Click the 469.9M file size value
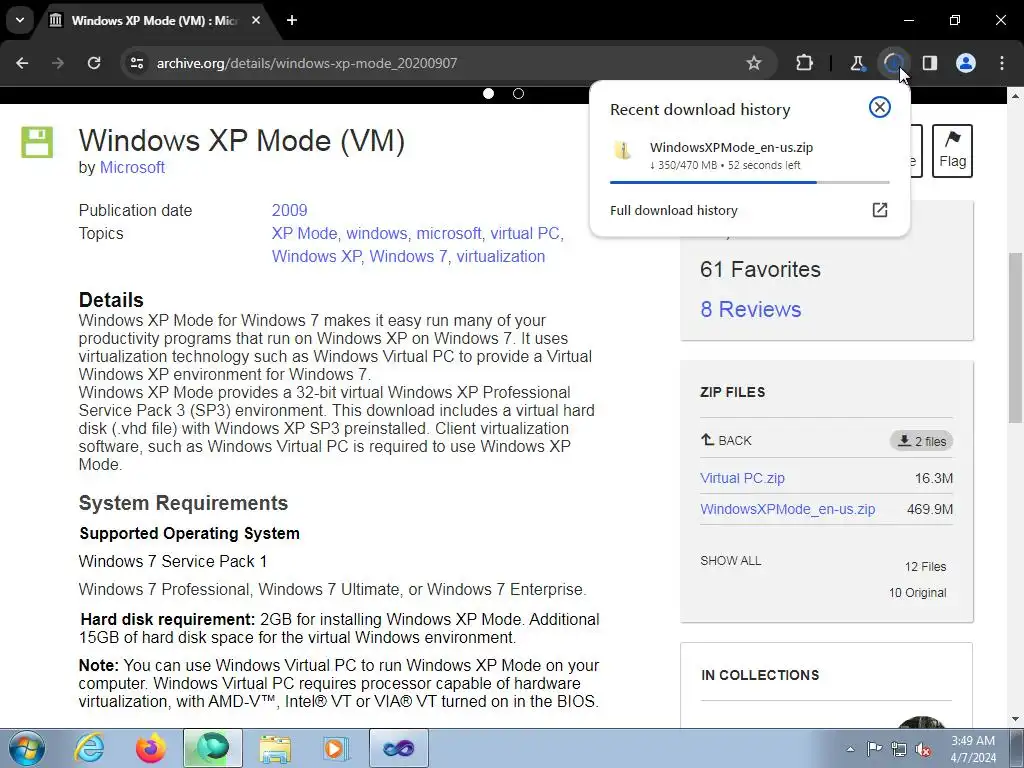Viewport: 1024px width, 768px height. 929,509
